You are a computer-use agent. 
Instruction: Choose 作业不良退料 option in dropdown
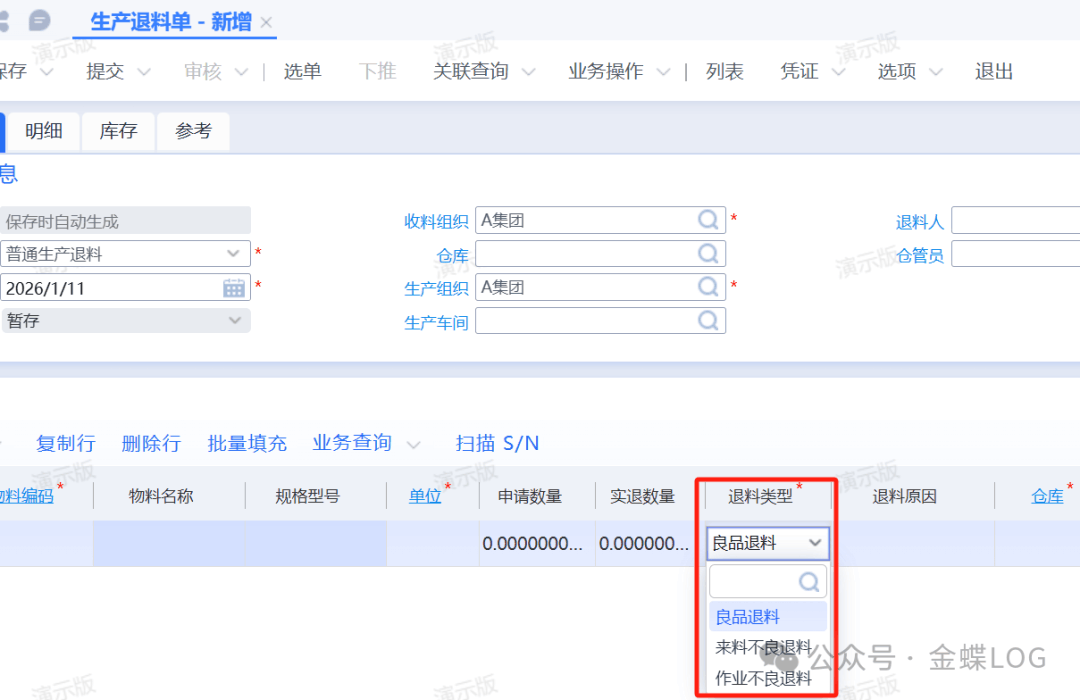pyautogui.click(x=763, y=678)
